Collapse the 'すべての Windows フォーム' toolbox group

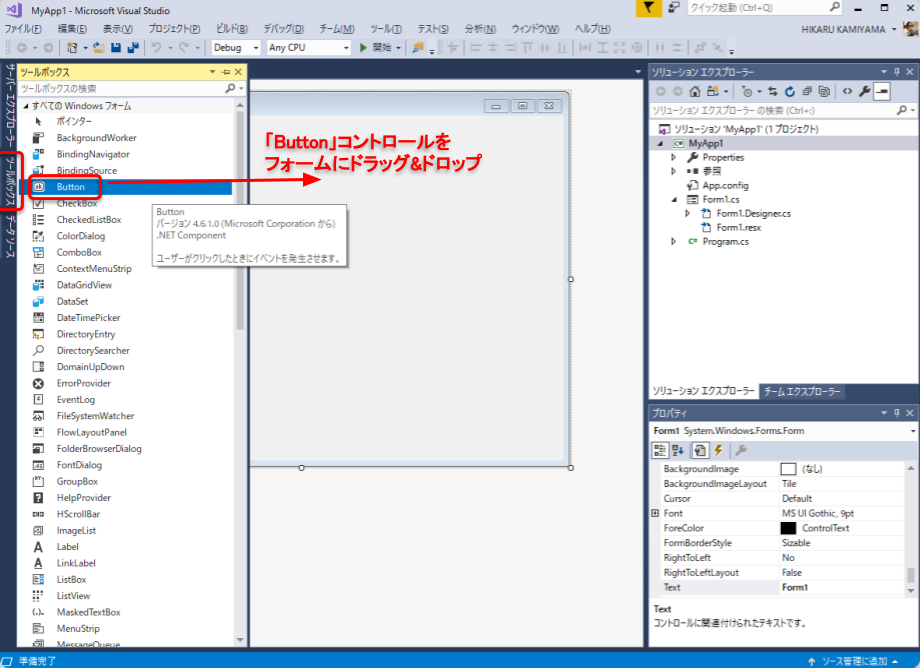(x=25, y=106)
